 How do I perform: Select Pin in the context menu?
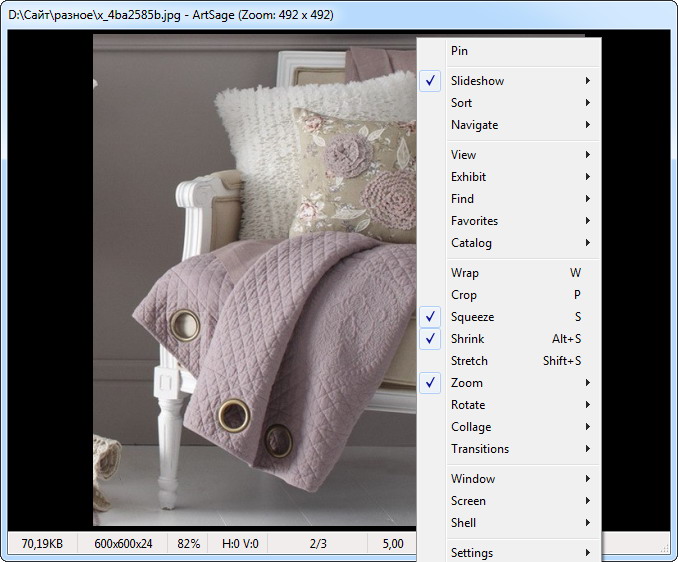[x=509, y=51]
